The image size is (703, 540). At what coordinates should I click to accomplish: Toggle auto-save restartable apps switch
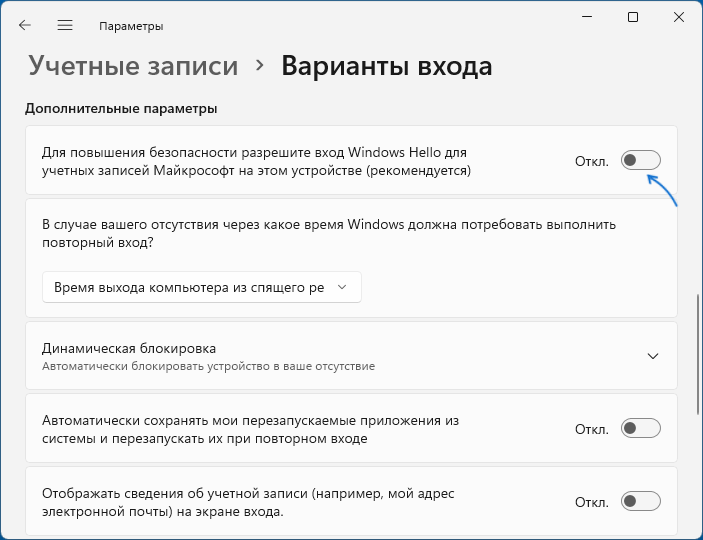point(641,429)
